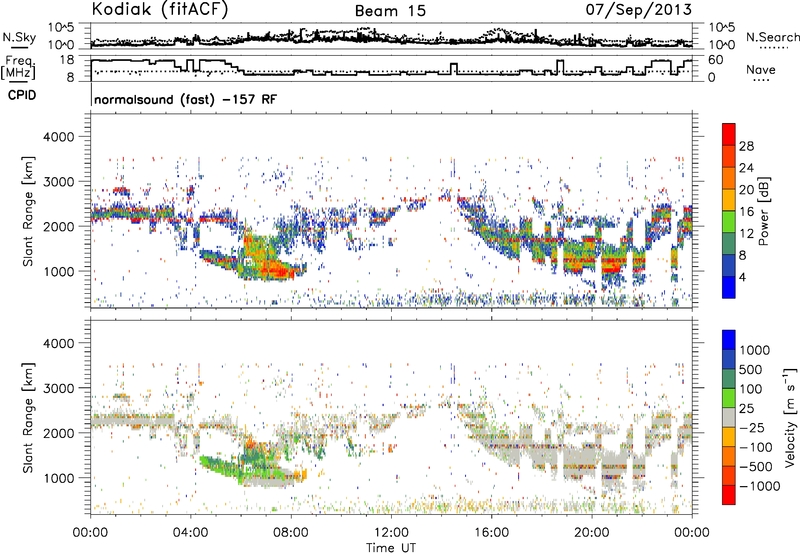Click the 'Time UT' axis label
Screen dimensions: 800x554
[391, 548]
